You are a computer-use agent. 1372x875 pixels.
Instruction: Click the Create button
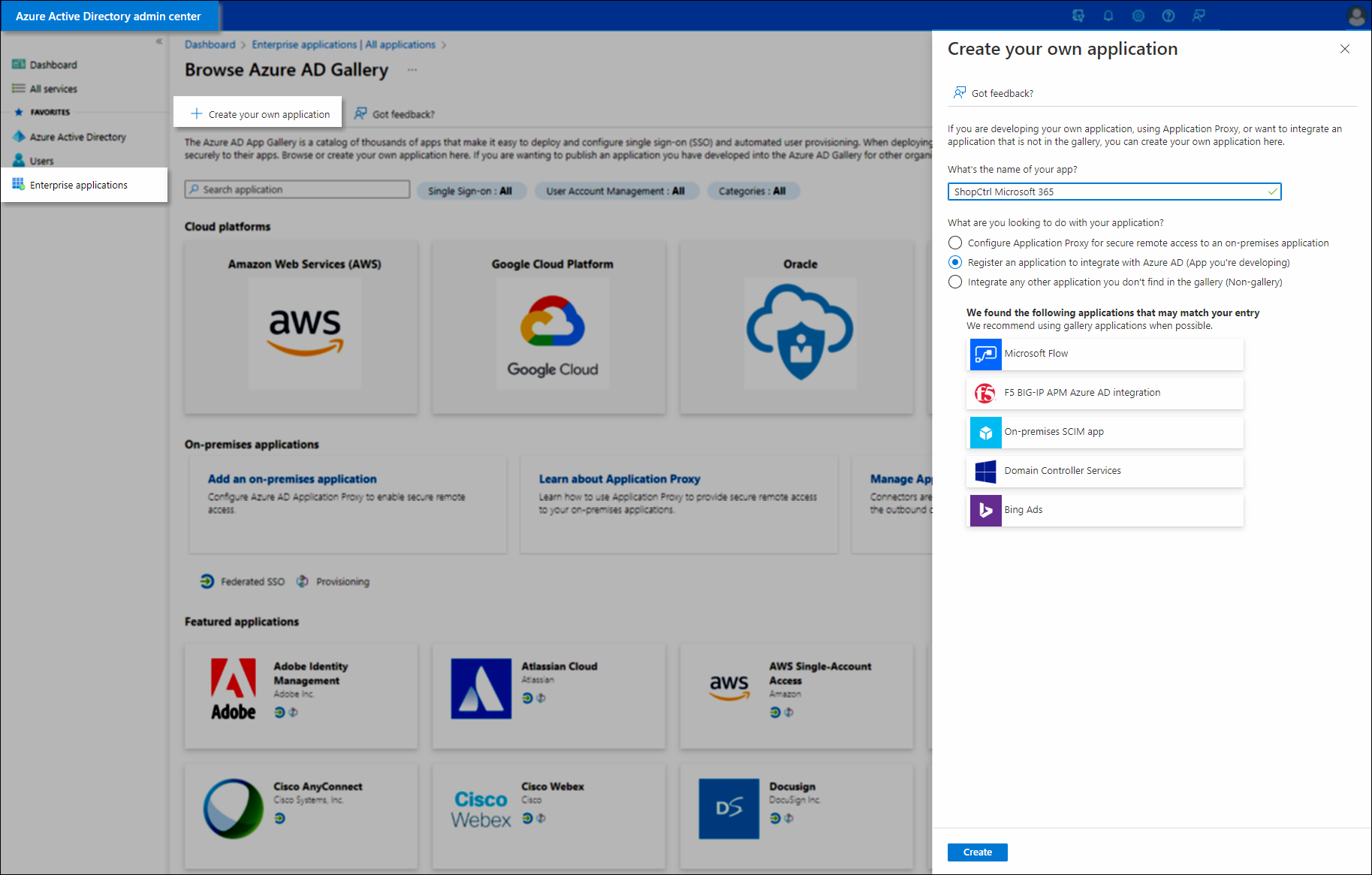click(x=977, y=852)
